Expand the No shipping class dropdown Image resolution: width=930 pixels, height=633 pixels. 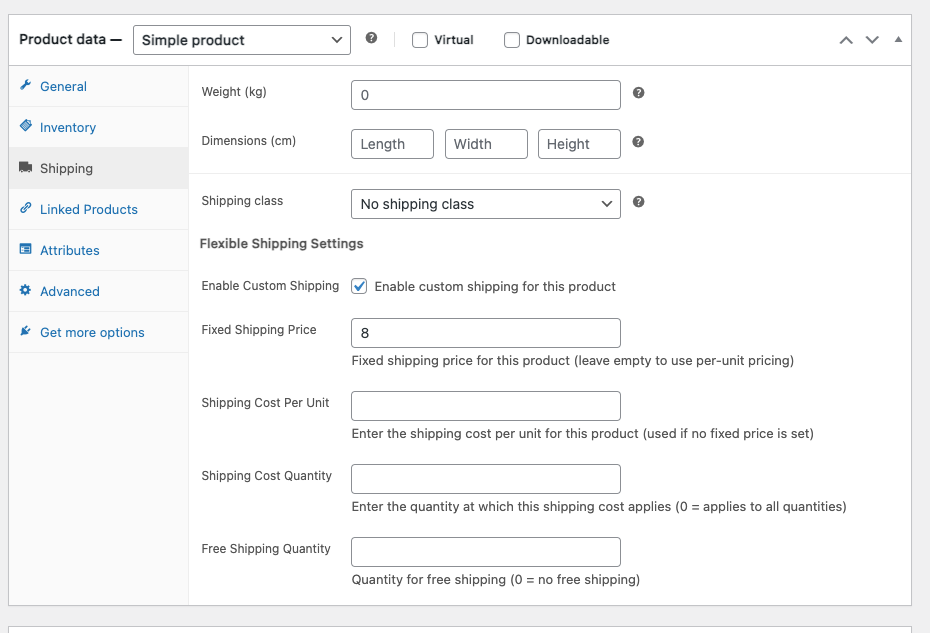point(485,204)
